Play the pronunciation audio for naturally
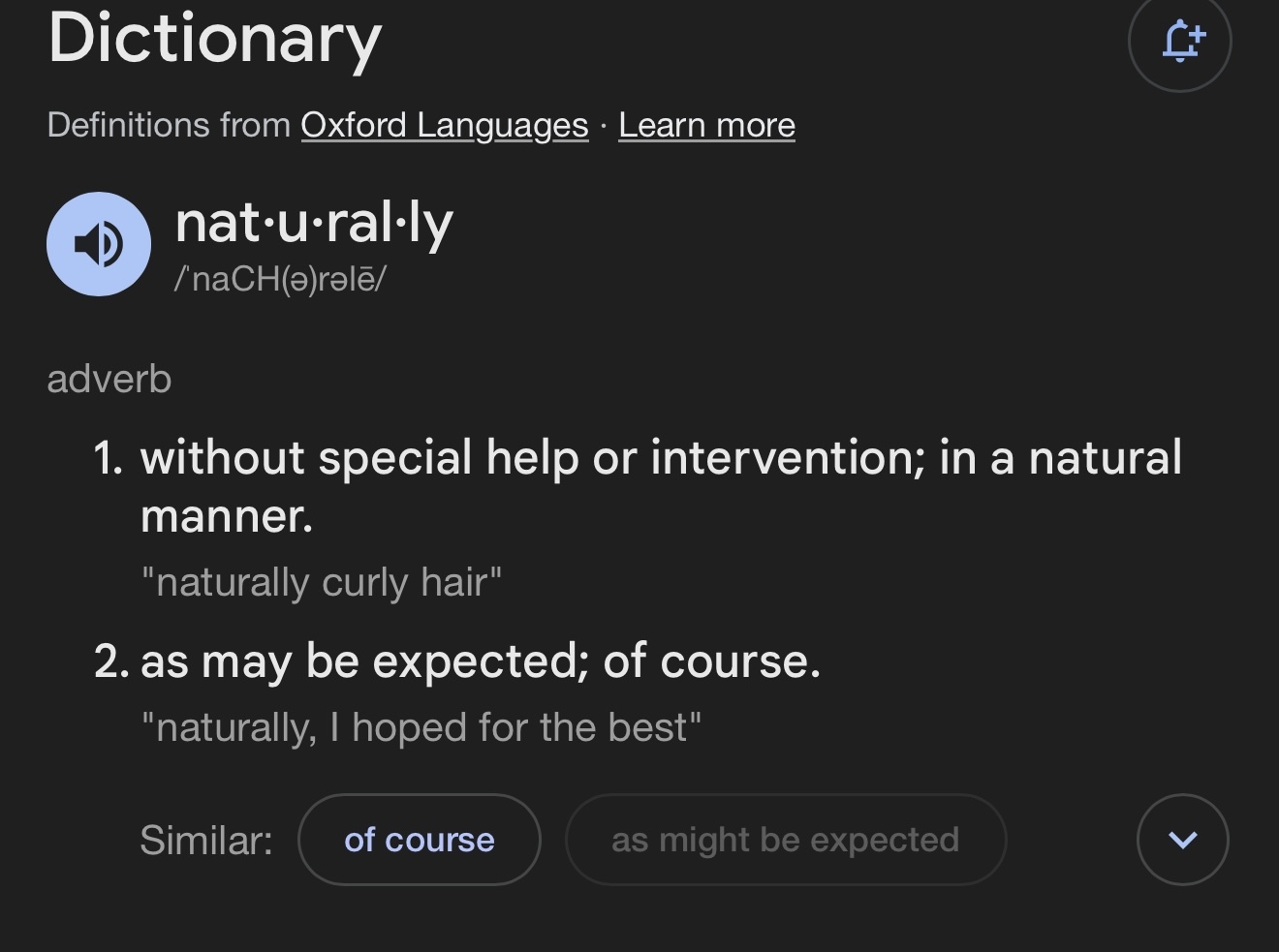Screen dimensions: 1279x952 (99, 243)
